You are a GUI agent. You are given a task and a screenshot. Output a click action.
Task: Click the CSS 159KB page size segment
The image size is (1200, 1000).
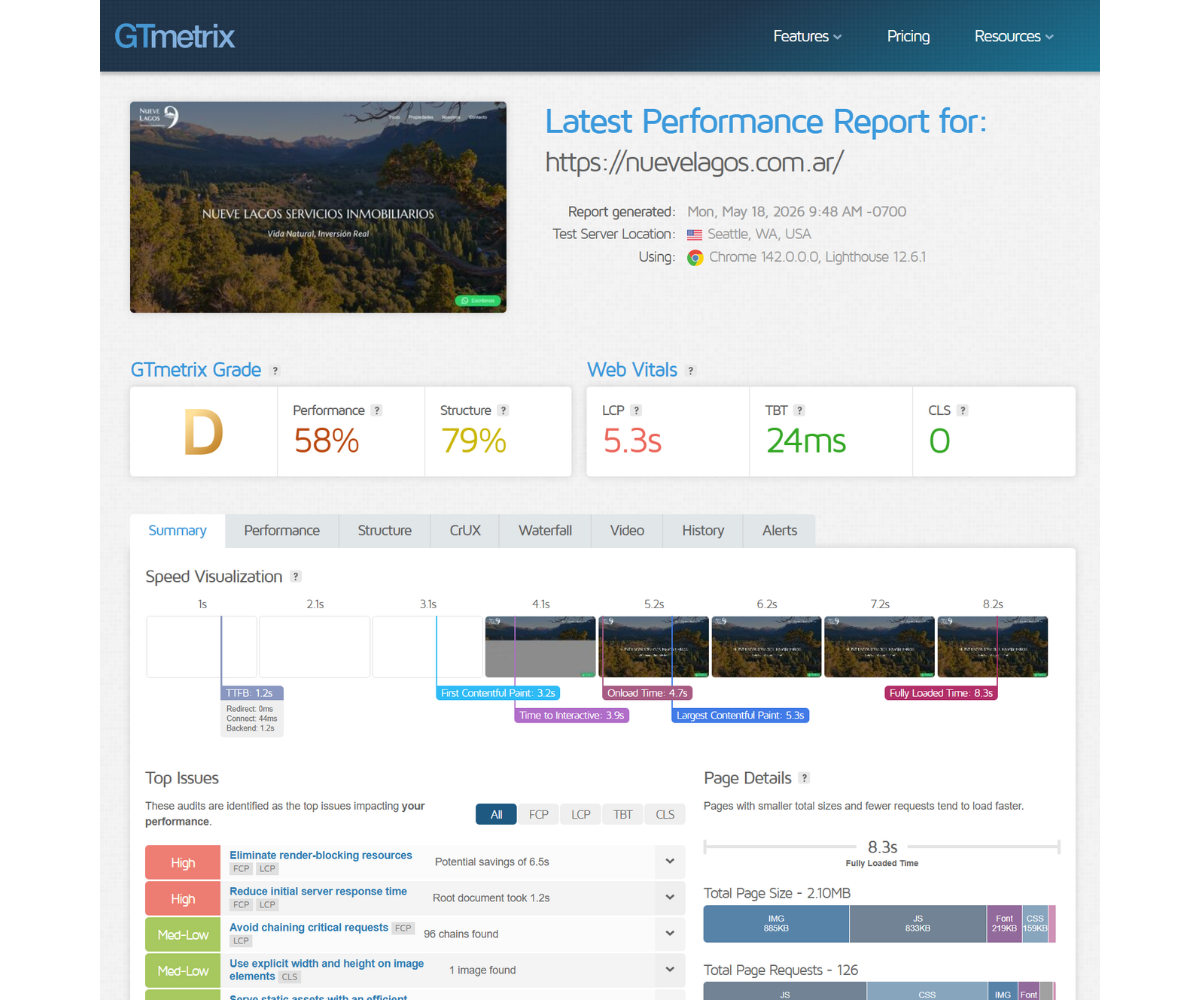pos(1035,923)
